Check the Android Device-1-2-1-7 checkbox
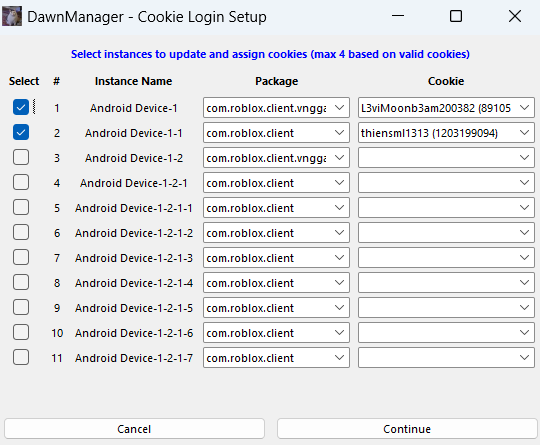 (x=21, y=357)
